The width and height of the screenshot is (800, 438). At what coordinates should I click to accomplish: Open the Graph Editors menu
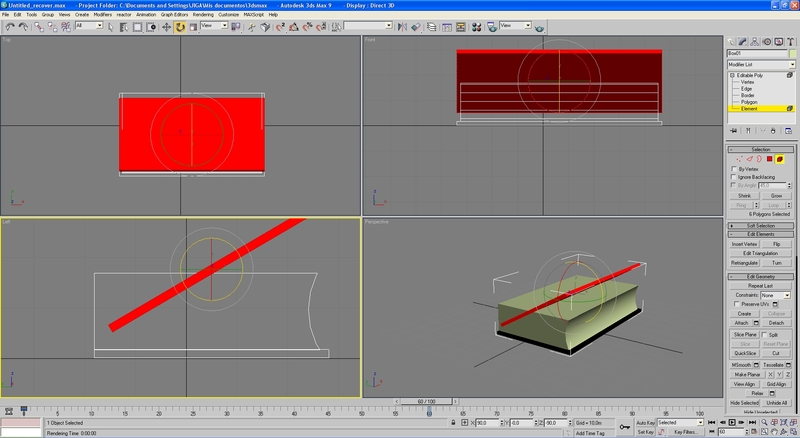pos(174,15)
